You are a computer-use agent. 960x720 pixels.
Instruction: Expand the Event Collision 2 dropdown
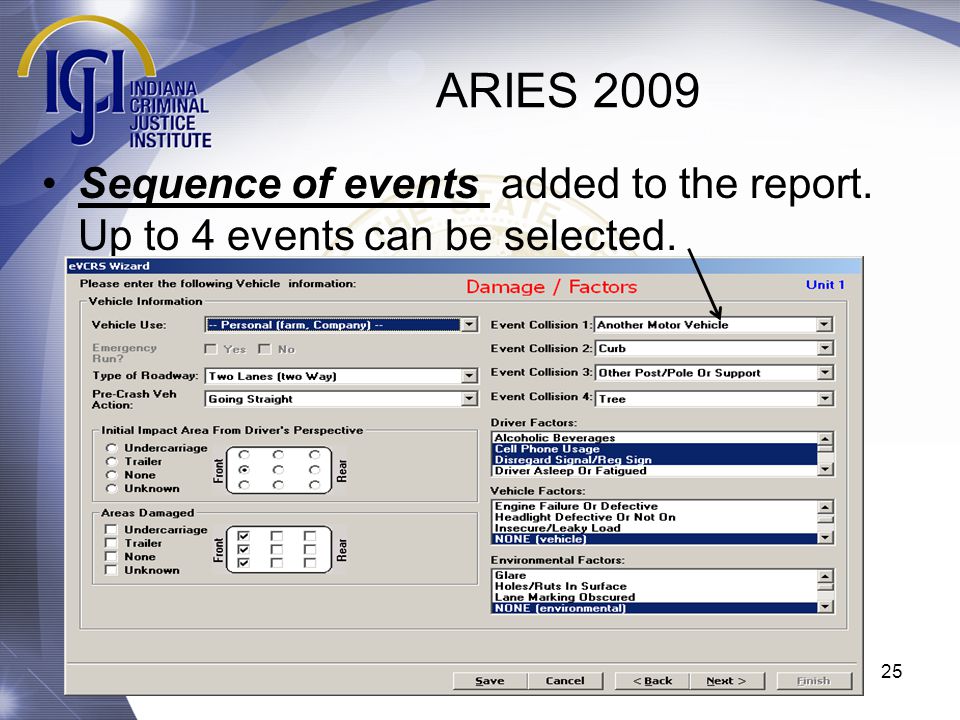(825, 348)
